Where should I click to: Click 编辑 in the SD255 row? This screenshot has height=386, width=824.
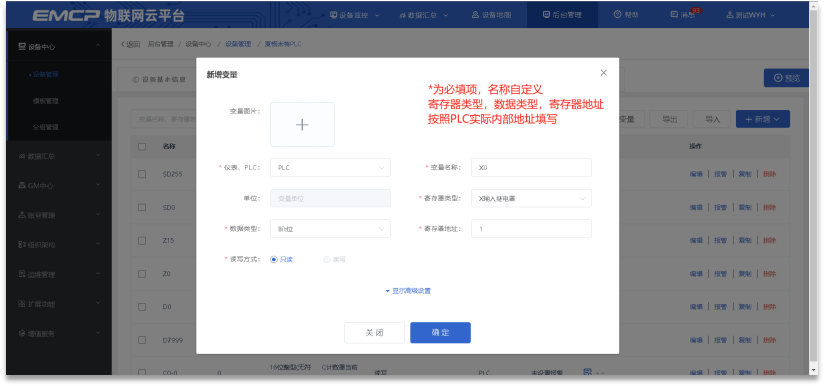pos(696,174)
